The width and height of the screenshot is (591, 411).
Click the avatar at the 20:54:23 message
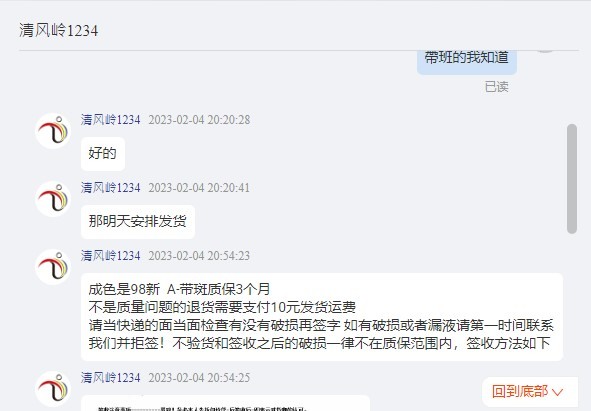53,267
